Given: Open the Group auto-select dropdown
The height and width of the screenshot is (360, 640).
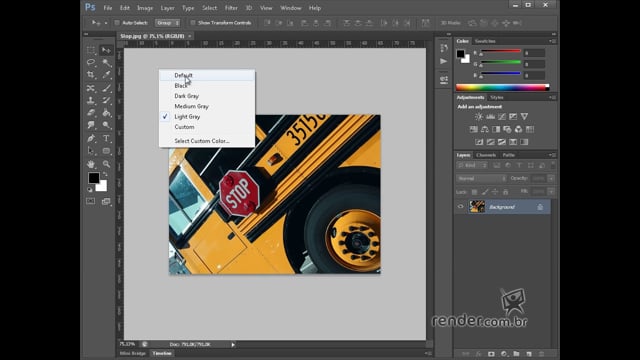Looking at the screenshot, I should coord(168,23).
